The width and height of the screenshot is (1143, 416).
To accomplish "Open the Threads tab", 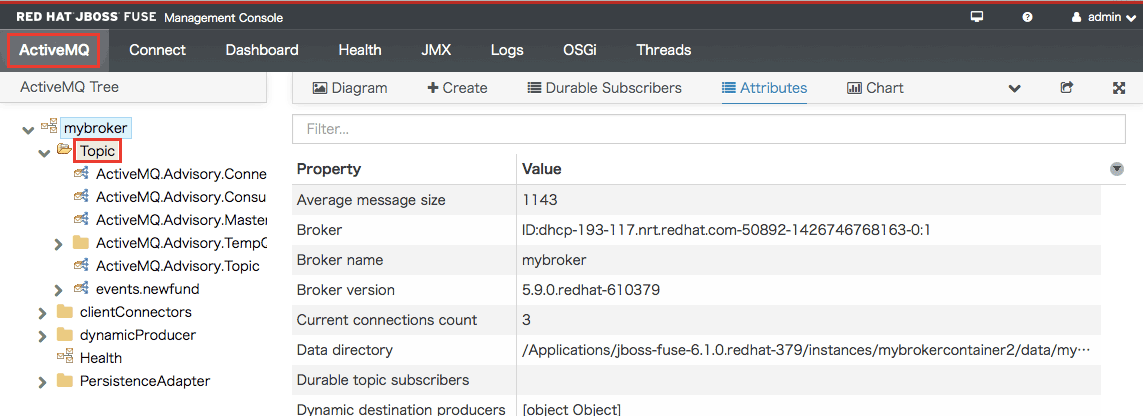I will (663, 50).
